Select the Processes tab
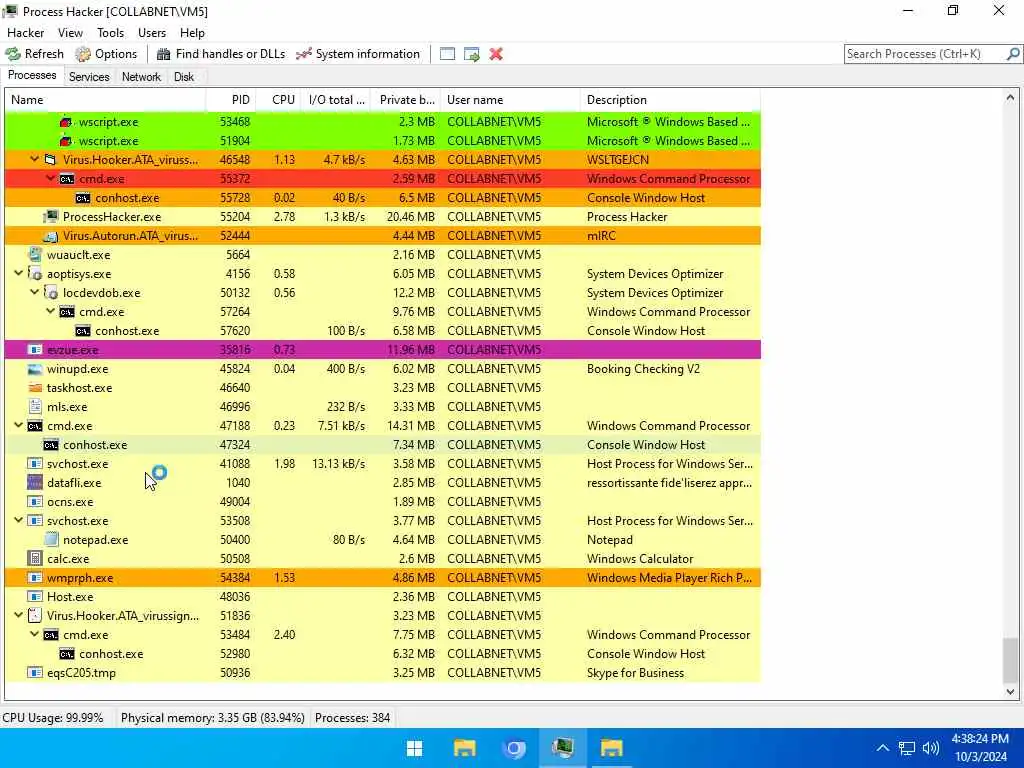This screenshot has width=1024, height=768. point(32,75)
